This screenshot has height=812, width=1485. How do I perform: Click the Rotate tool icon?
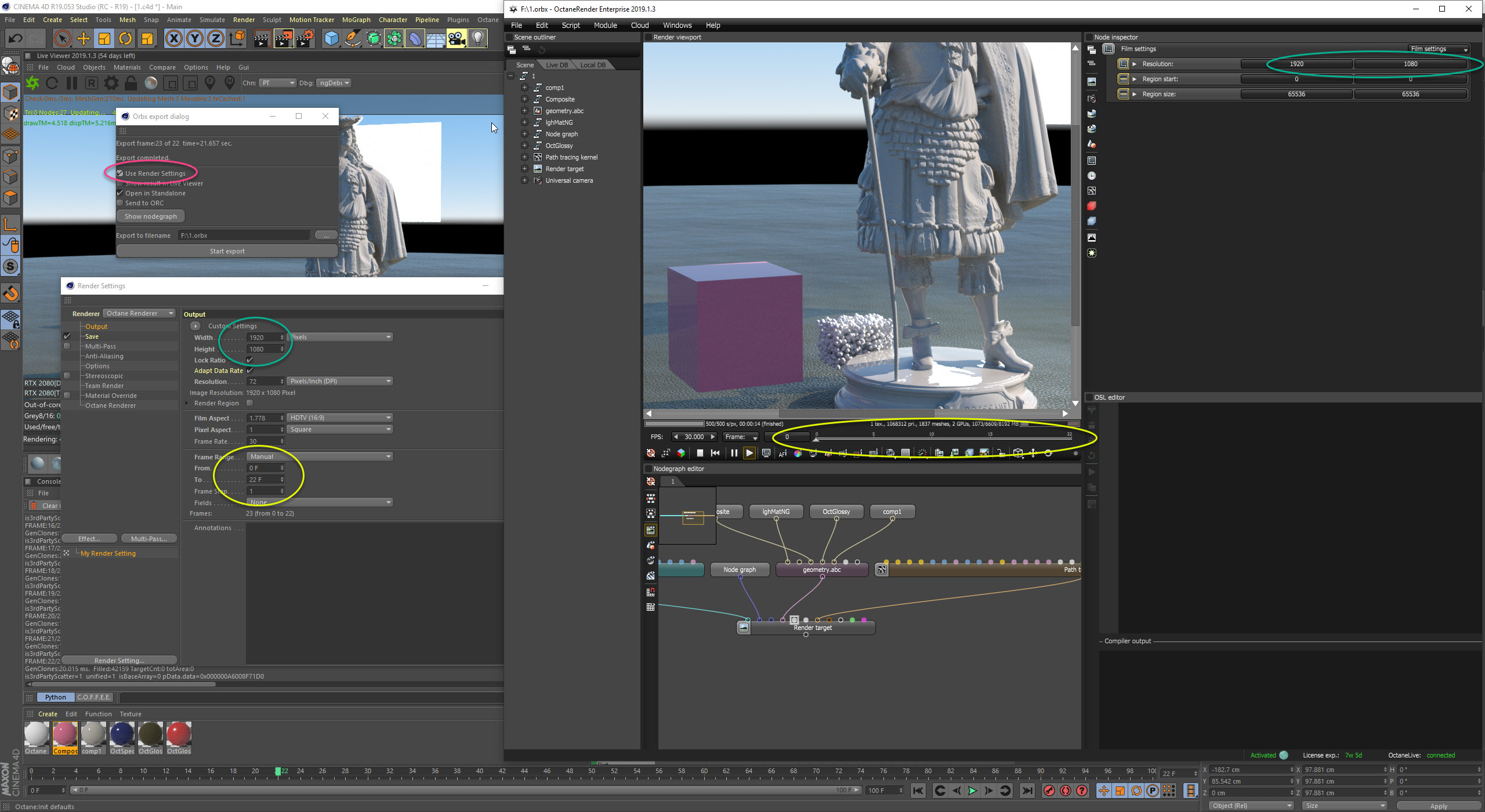(x=125, y=39)
